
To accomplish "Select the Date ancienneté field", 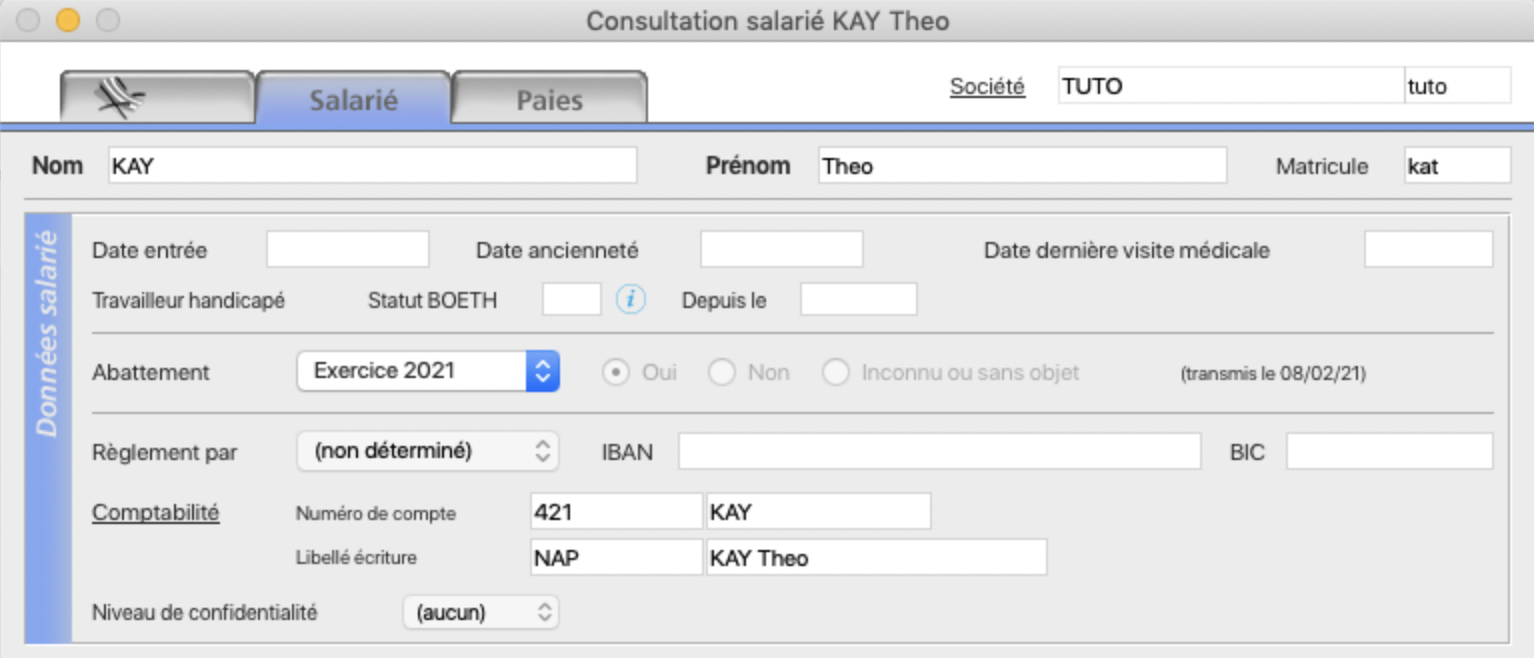I will [x=781, y=249].
